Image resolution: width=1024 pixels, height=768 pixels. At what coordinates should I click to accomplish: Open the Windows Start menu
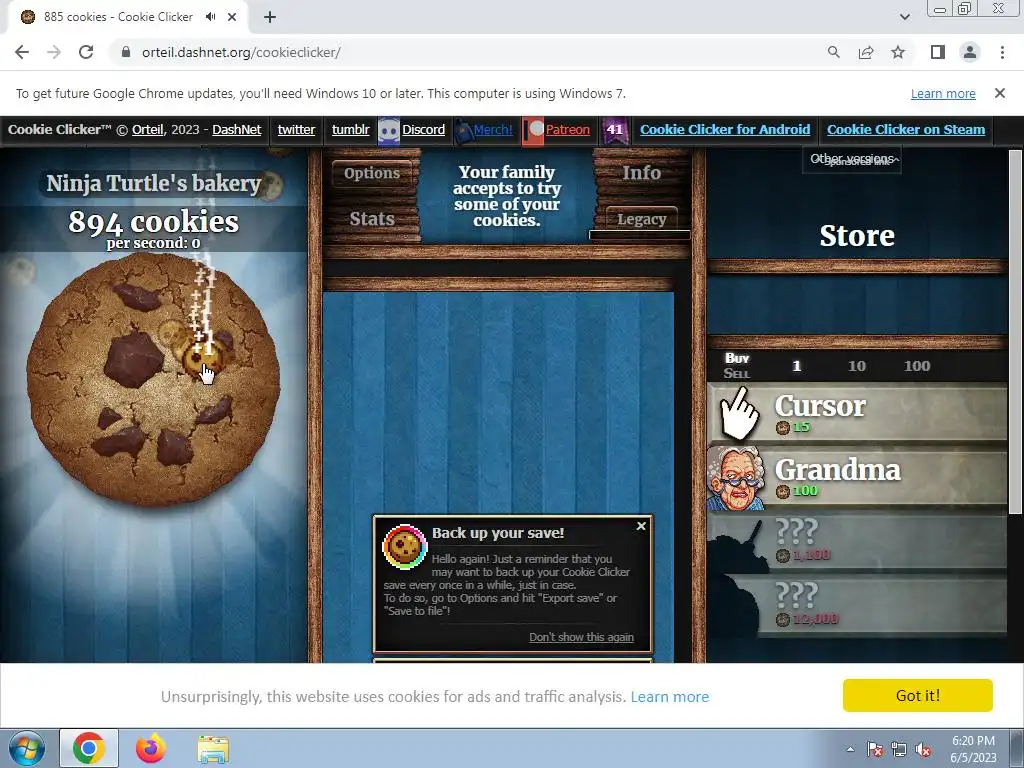(26, 748)
